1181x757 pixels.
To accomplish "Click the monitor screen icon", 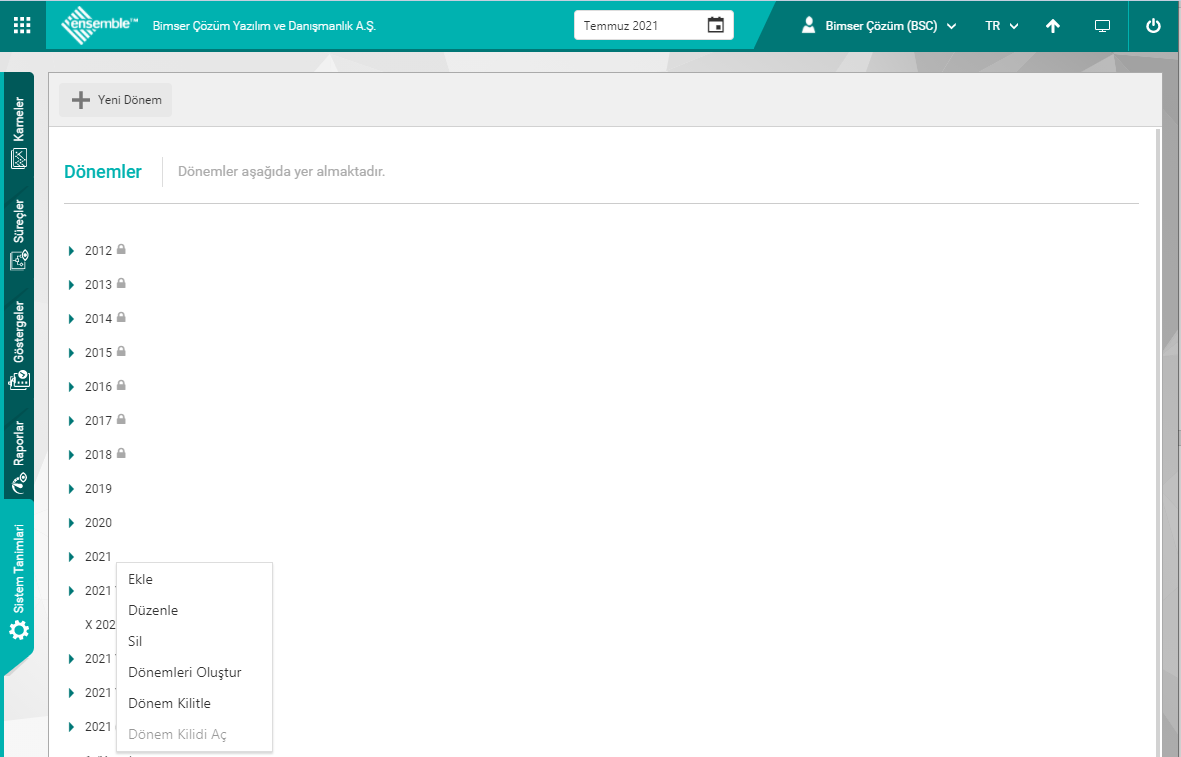I will [x=1102, y=26].
